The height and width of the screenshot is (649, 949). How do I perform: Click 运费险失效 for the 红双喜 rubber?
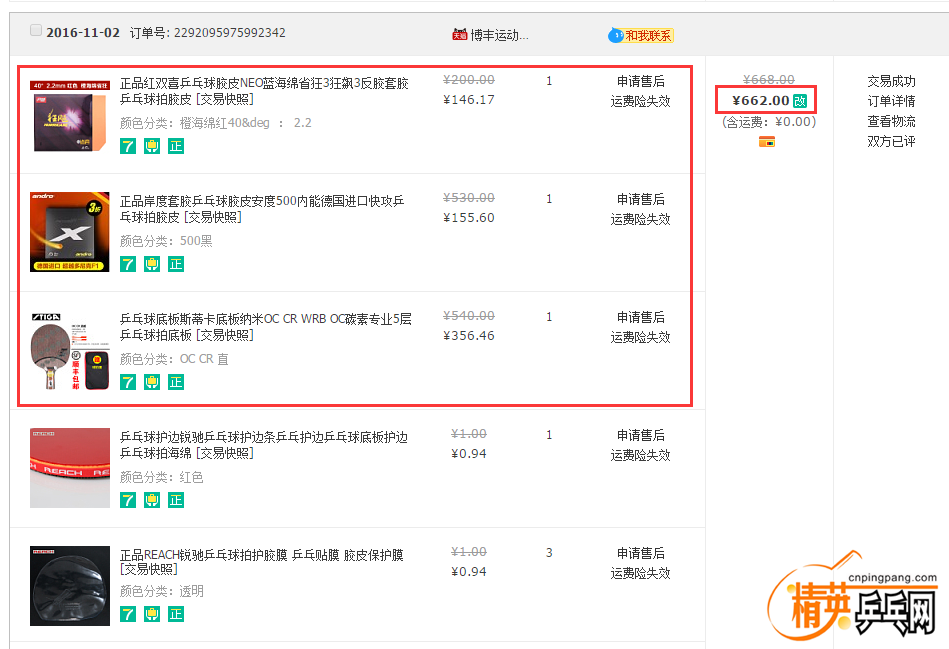pyautogui.click(x=640, y=101)
